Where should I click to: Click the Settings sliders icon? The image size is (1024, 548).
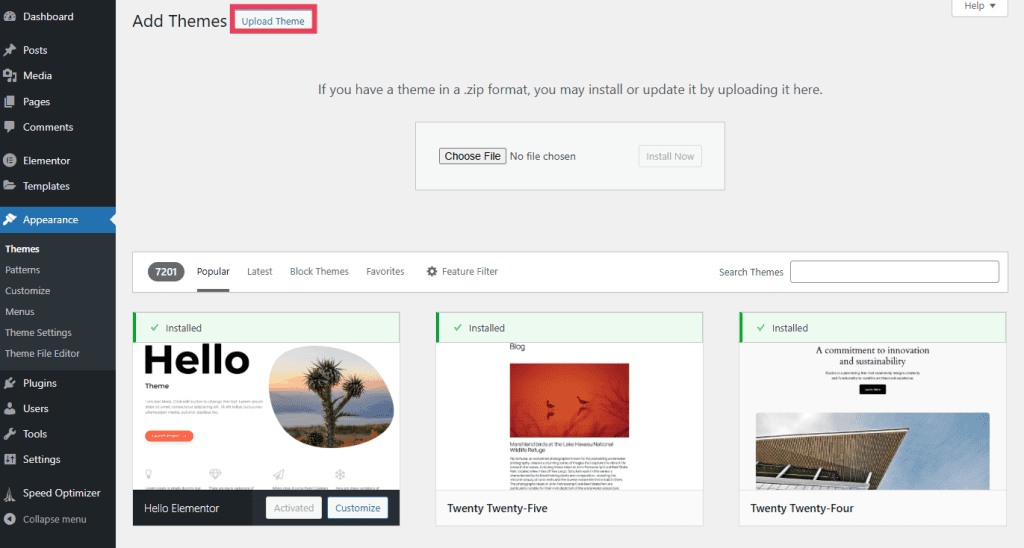(10, 459)
